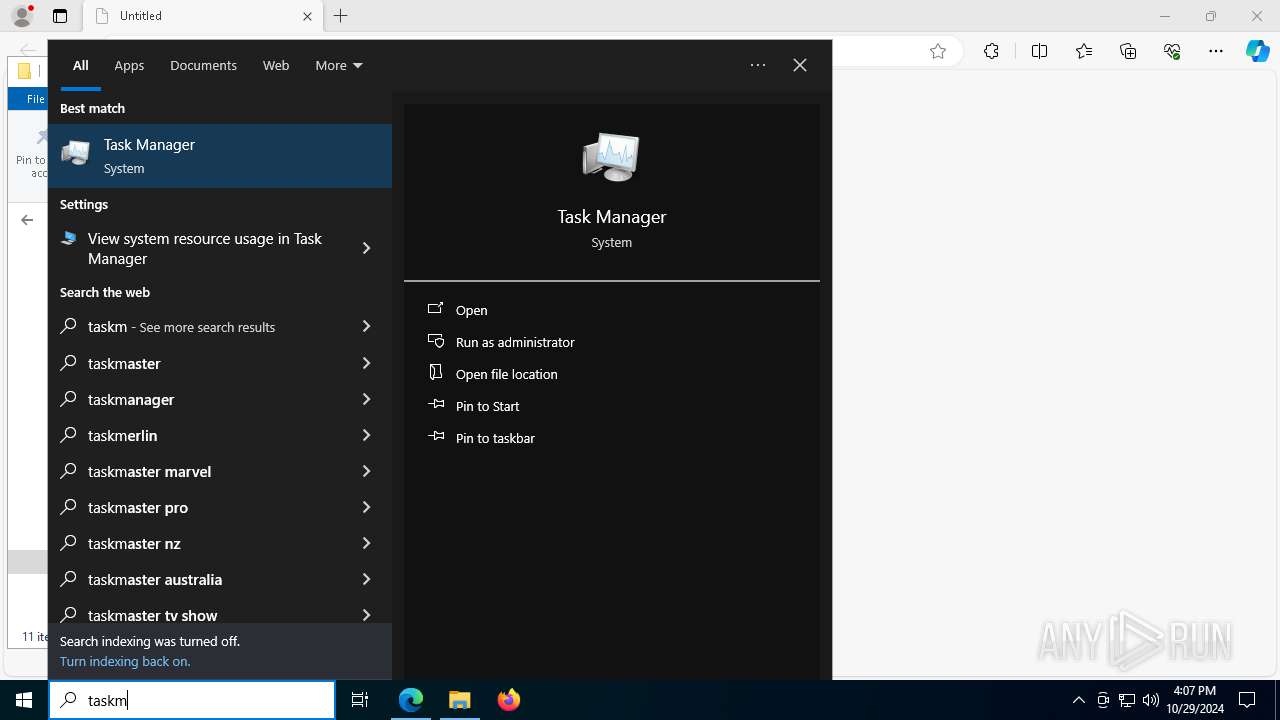
Task: Click Turn indexing back on link
Action: [x=125, y=661]
